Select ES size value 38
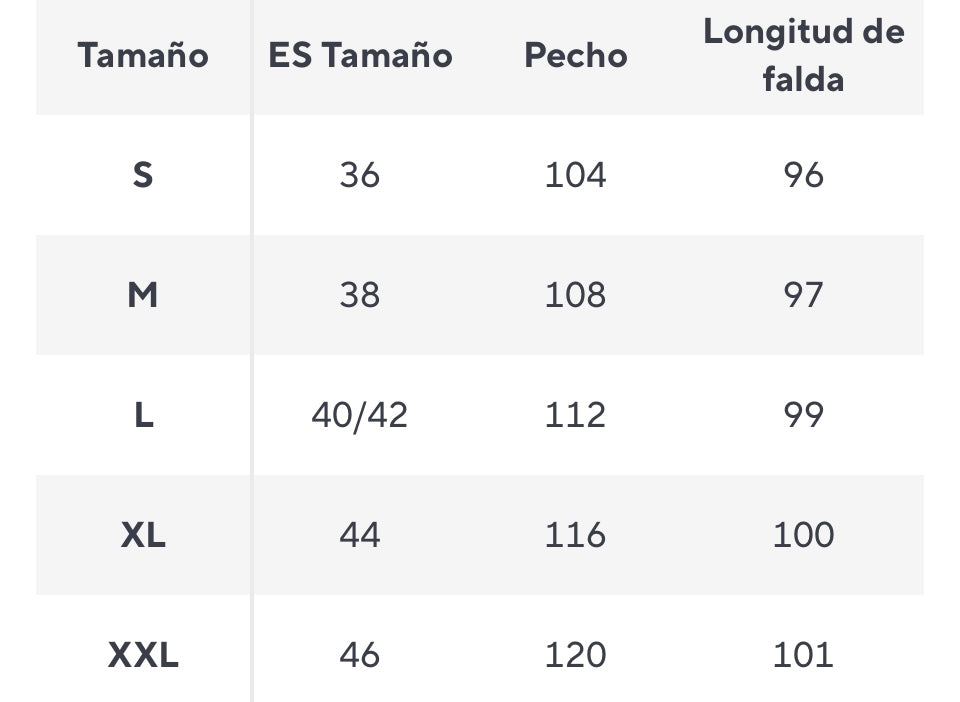The height and width of the screenshot is (702, 960). click(360, 295)
